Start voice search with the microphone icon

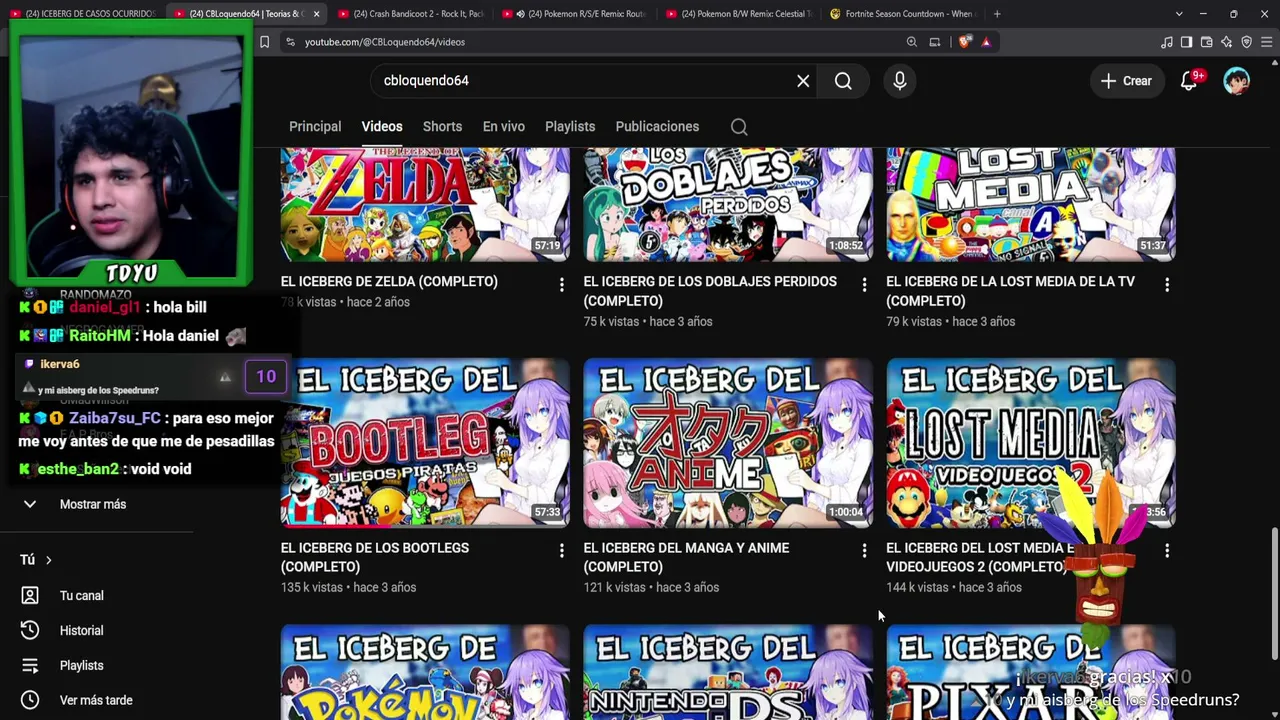900,81
